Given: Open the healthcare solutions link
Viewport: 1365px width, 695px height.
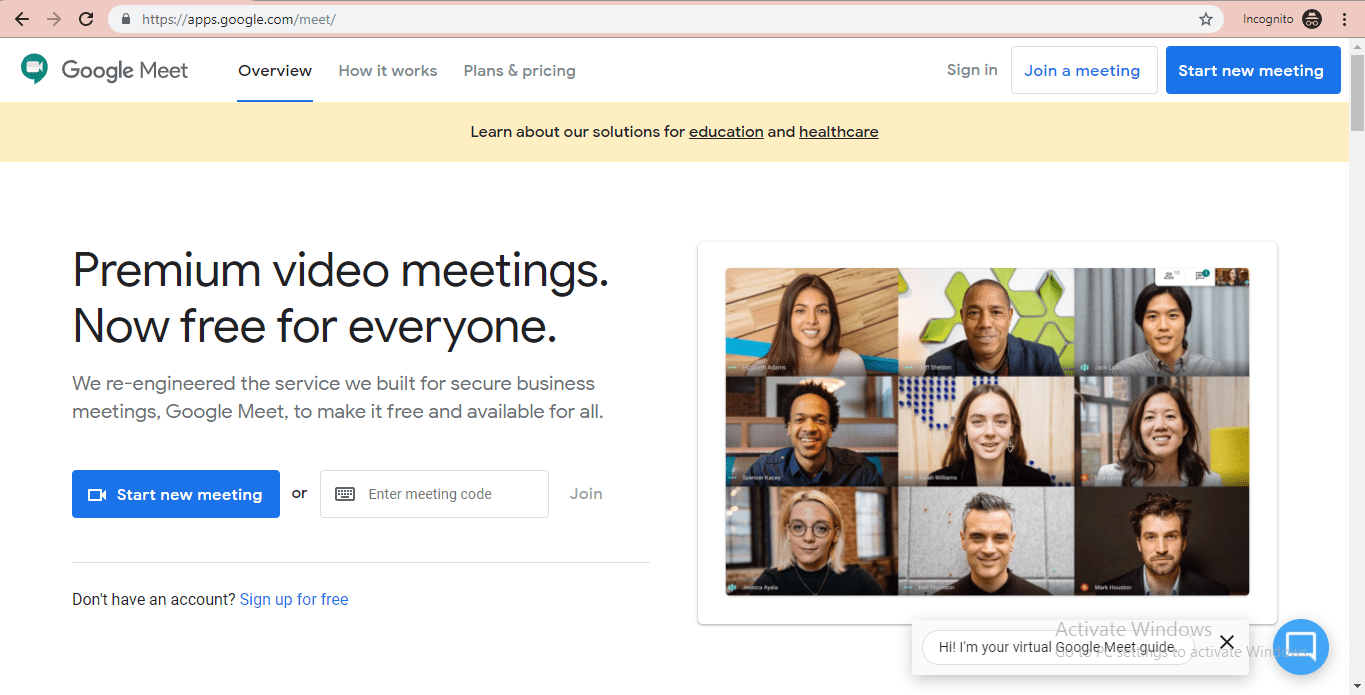Looking at the screenshot, I should (839, 132).
